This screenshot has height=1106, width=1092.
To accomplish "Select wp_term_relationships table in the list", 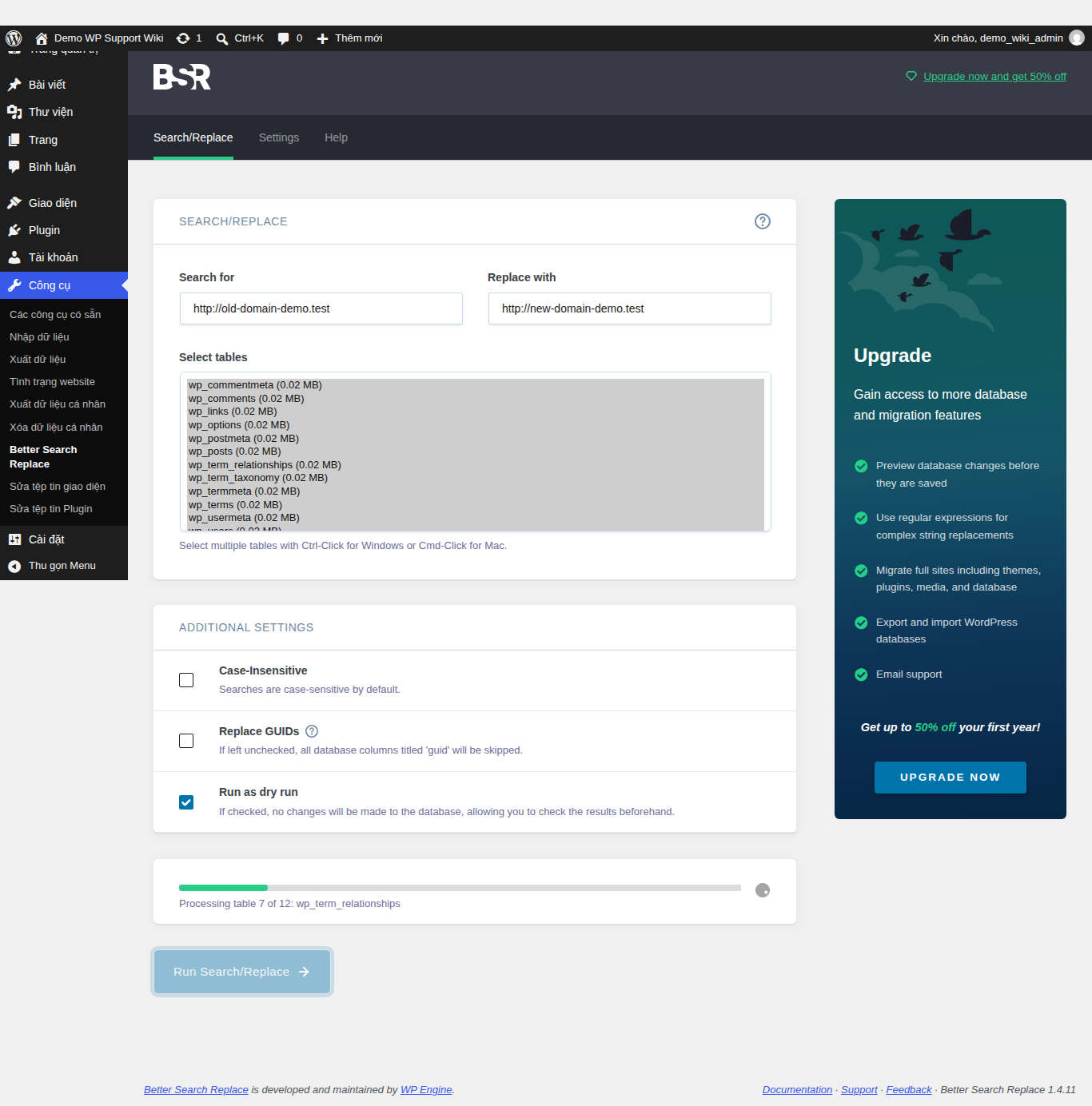I will pos(476,465).
